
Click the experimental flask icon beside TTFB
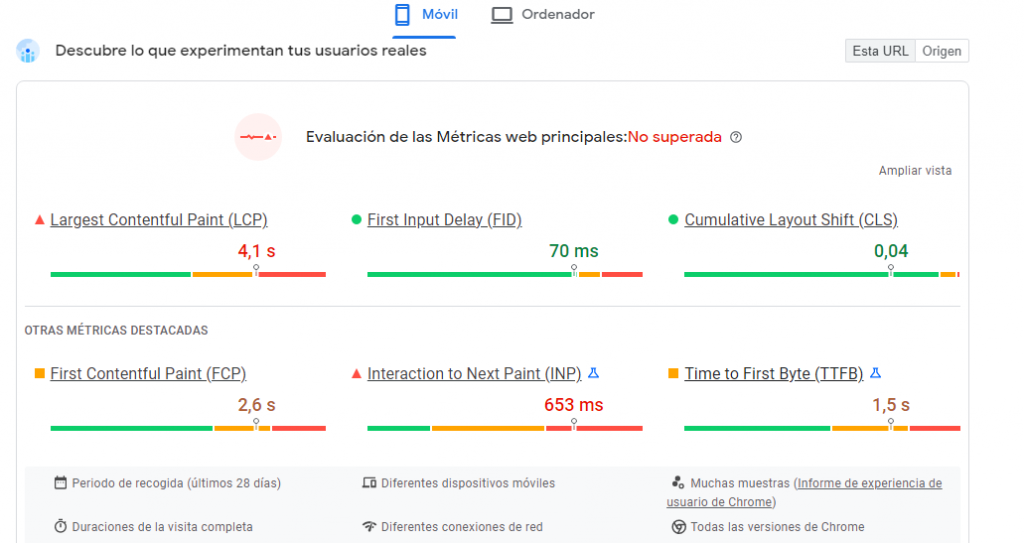pyautogui.click(x=875, y=373)
